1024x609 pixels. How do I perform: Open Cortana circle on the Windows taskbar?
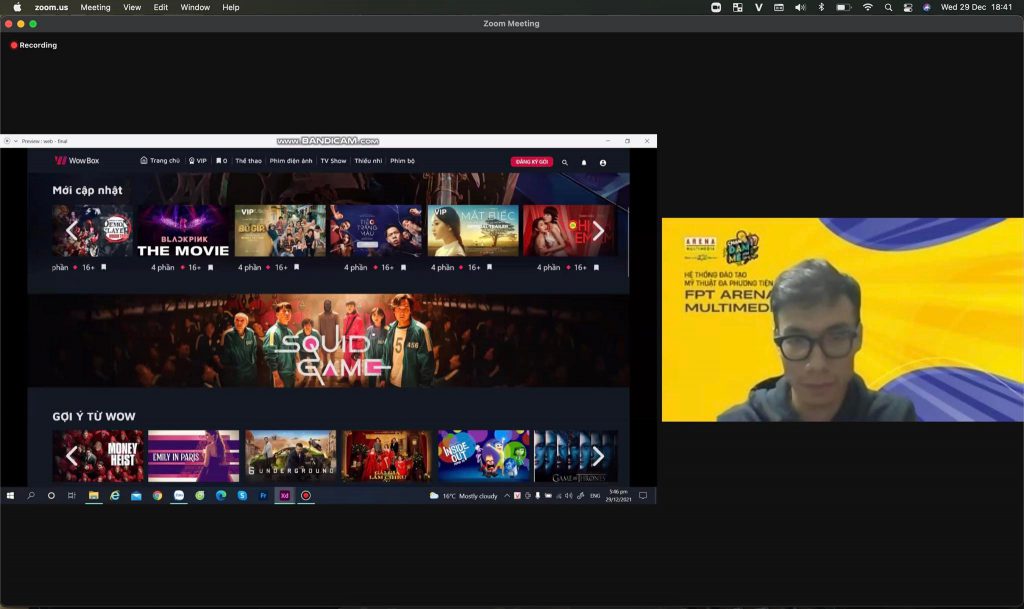coord(51,496)
